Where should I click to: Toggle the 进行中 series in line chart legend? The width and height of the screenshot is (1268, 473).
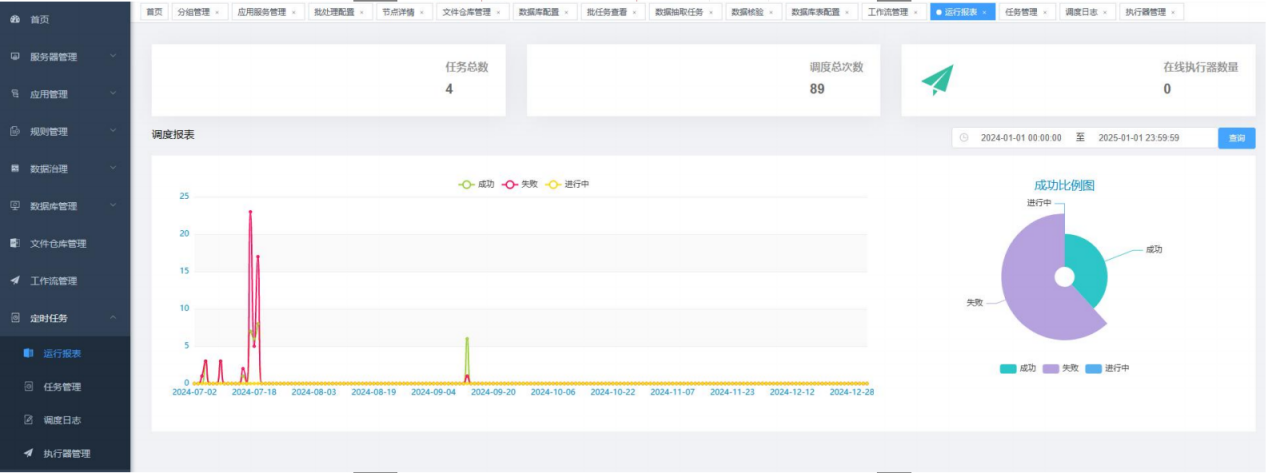click(x=554, y=184)
